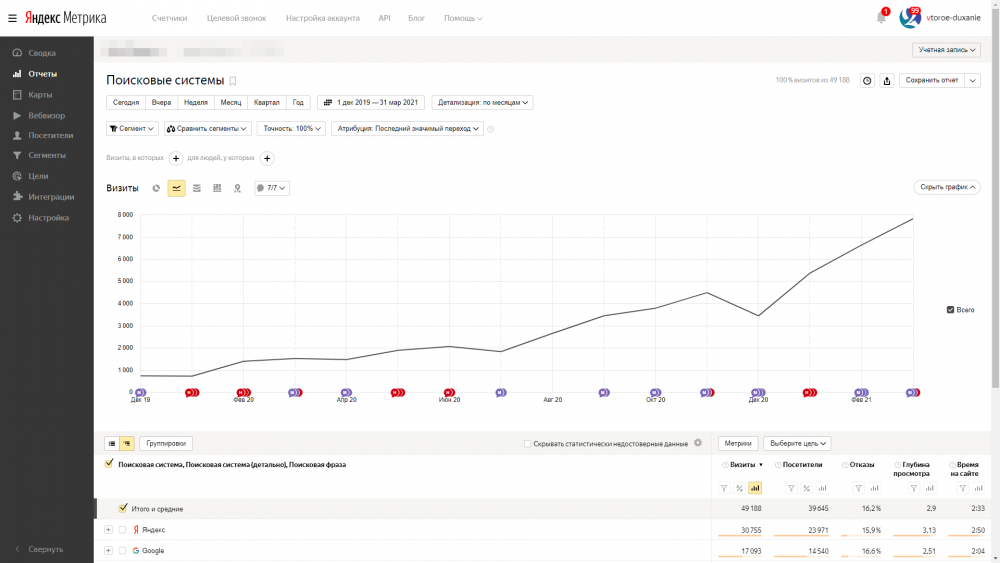Open the Детализация: по месяцам dropdown
1000x563 pixels.
[484, 102]
